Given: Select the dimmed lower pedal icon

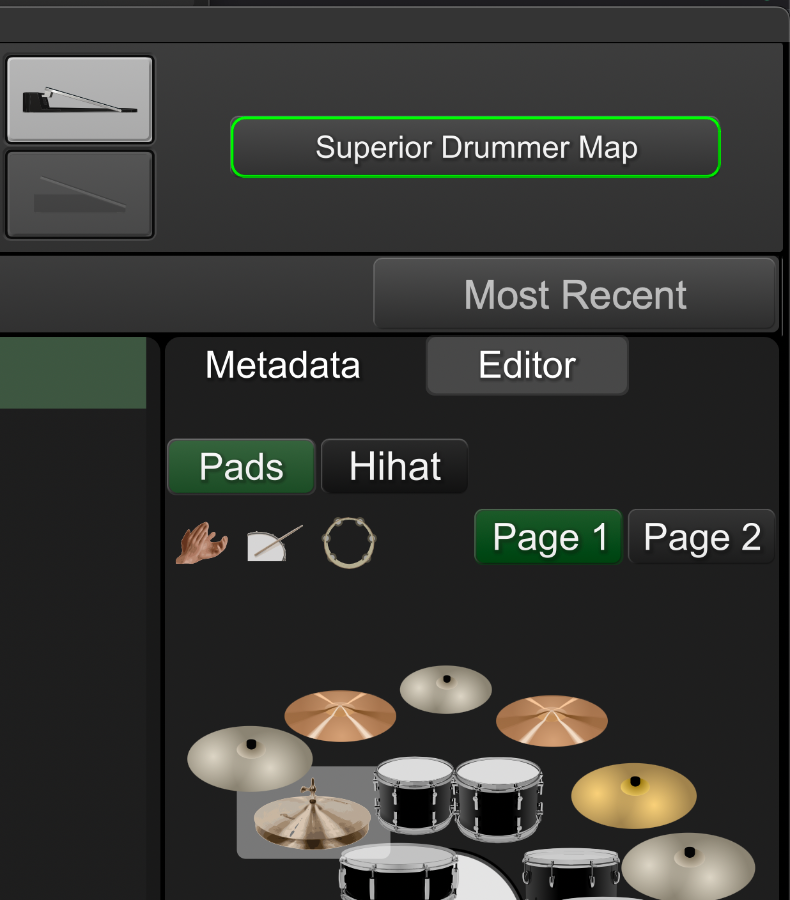Looking at the screenshot, I should (80, 195).
